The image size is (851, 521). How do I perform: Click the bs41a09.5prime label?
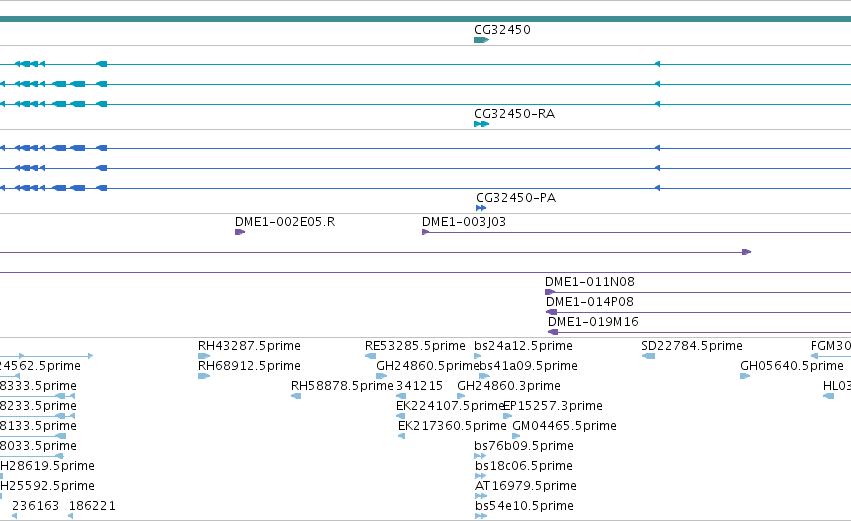coord(528,366)
